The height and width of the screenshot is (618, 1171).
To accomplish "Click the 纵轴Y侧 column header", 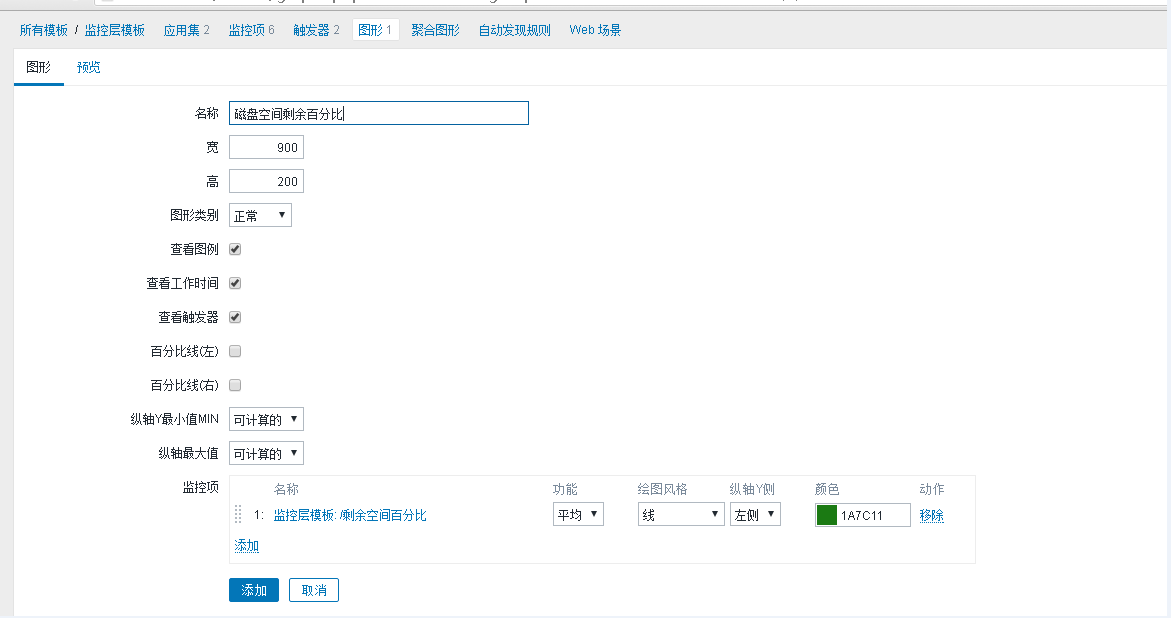I will pos(752,490).
